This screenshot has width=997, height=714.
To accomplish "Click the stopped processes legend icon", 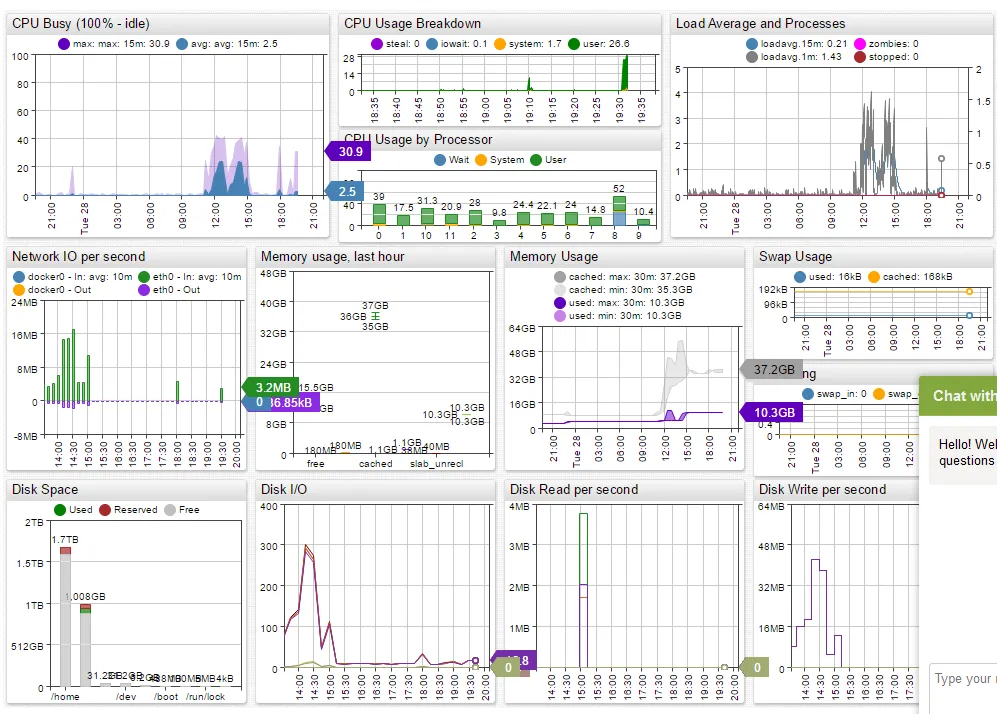I will [x=860, y=57].
